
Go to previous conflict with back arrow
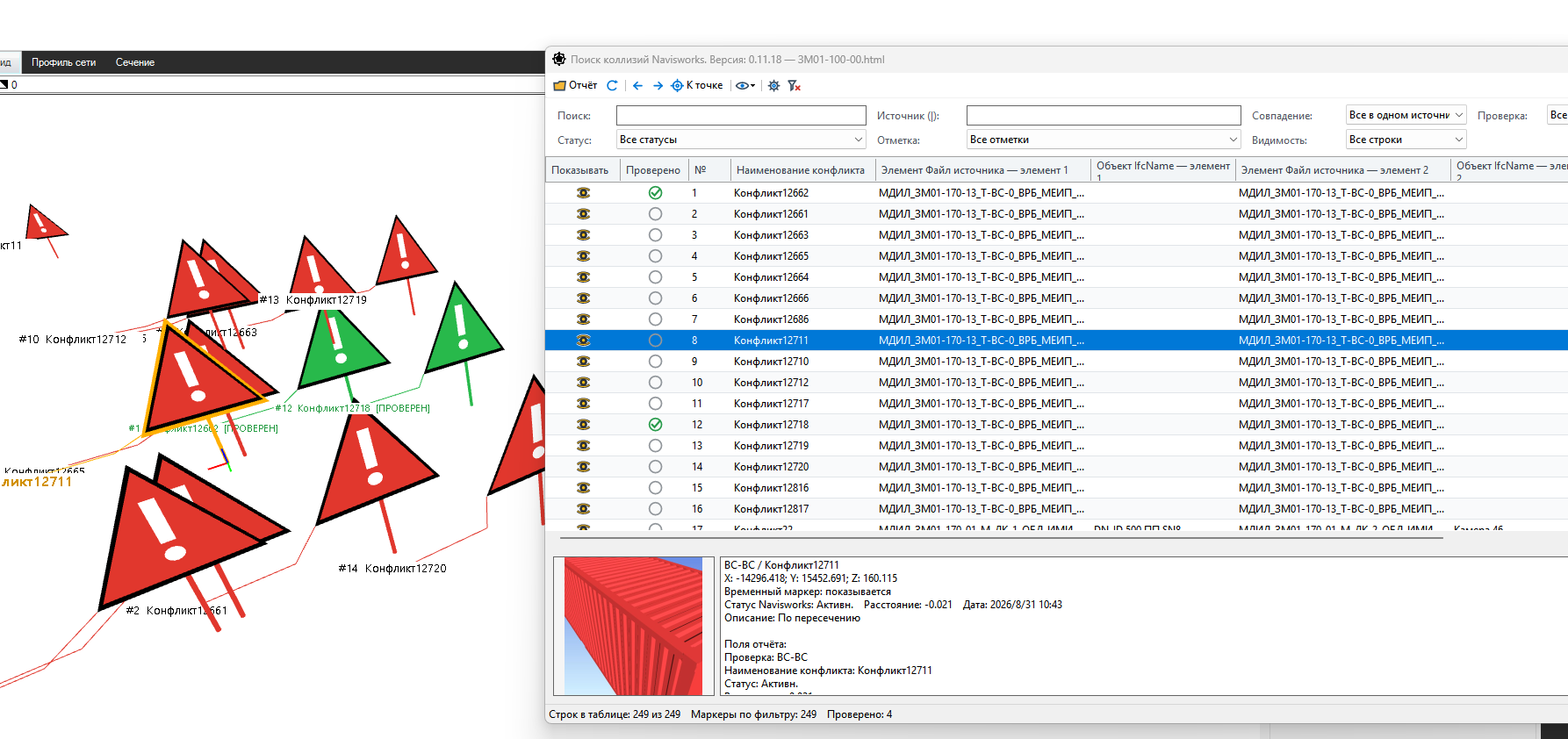pos(637,85)
